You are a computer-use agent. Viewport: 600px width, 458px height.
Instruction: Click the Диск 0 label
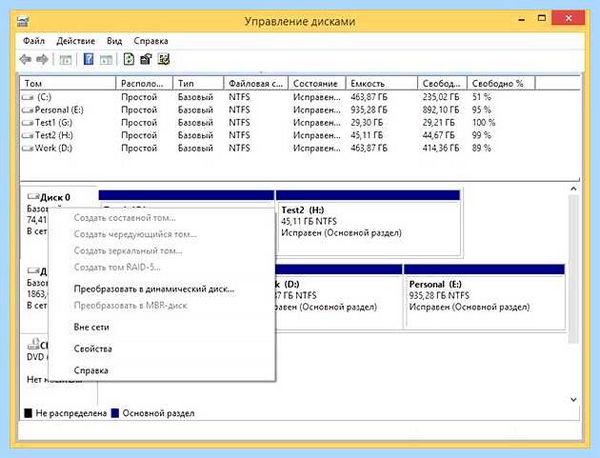click(55, 197)
